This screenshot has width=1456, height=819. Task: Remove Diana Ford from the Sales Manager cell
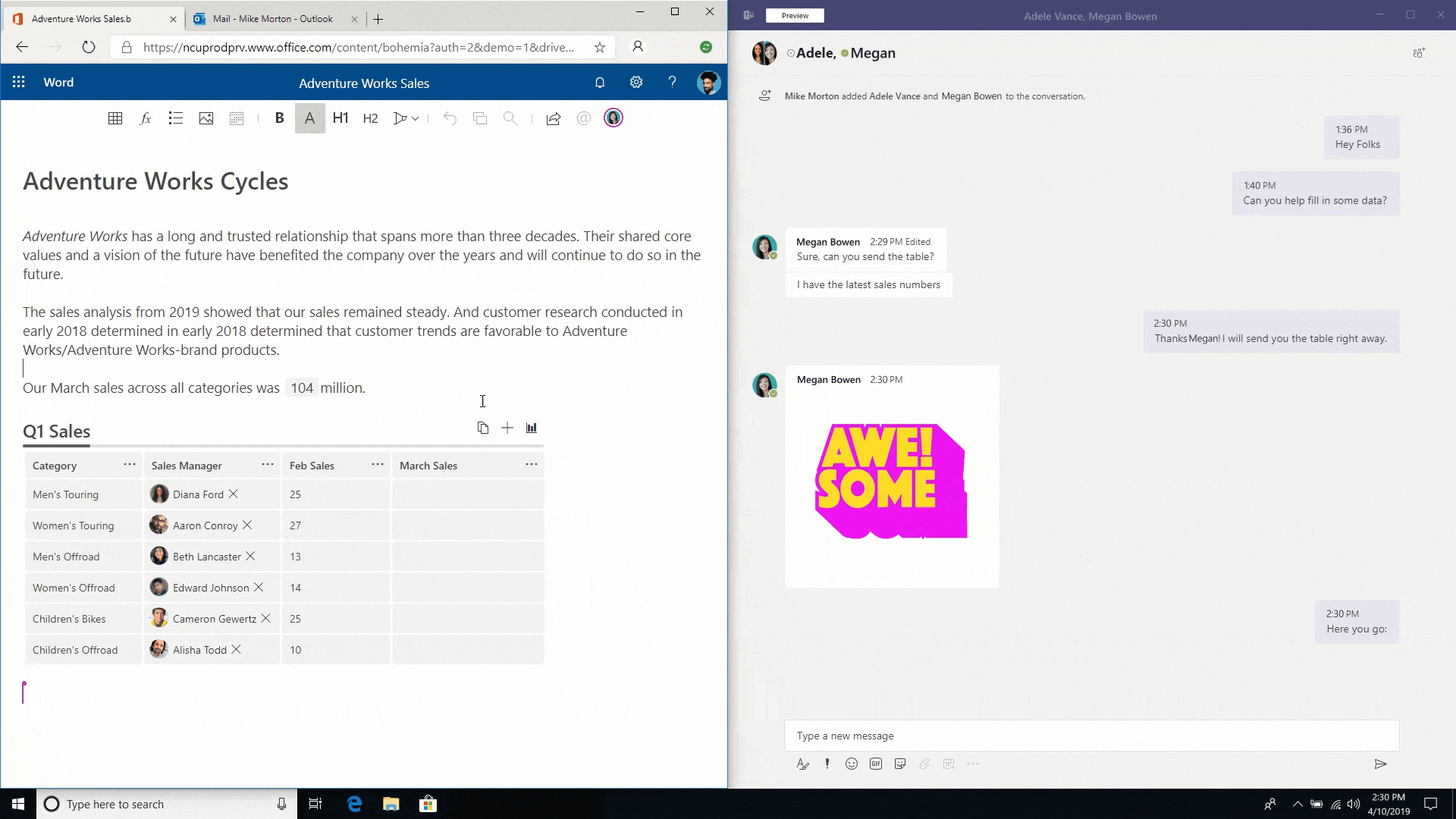coord(234,494)
